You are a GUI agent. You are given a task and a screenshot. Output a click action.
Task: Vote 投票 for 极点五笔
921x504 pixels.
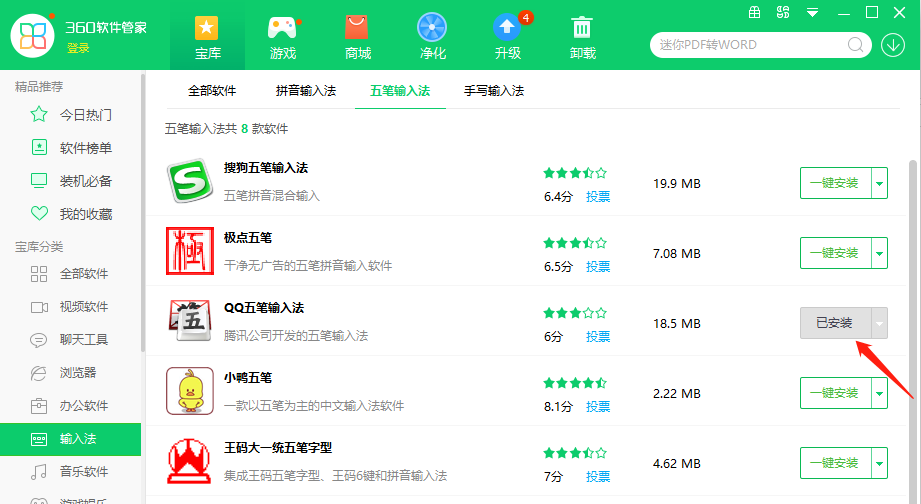(598, 267)
